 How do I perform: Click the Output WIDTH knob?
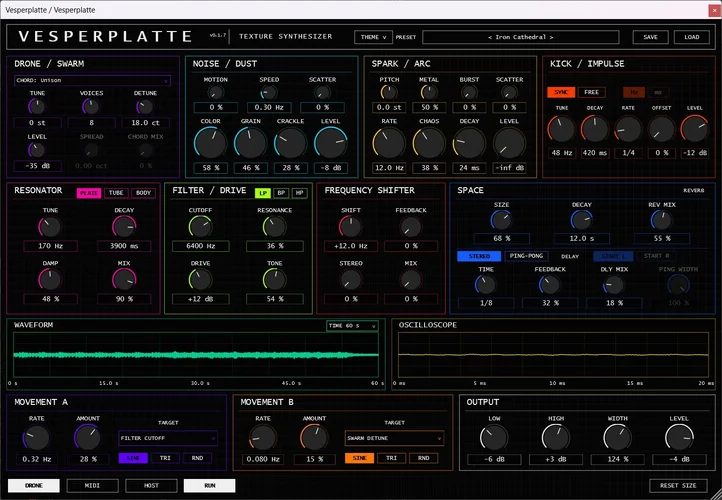pos(617,437)
